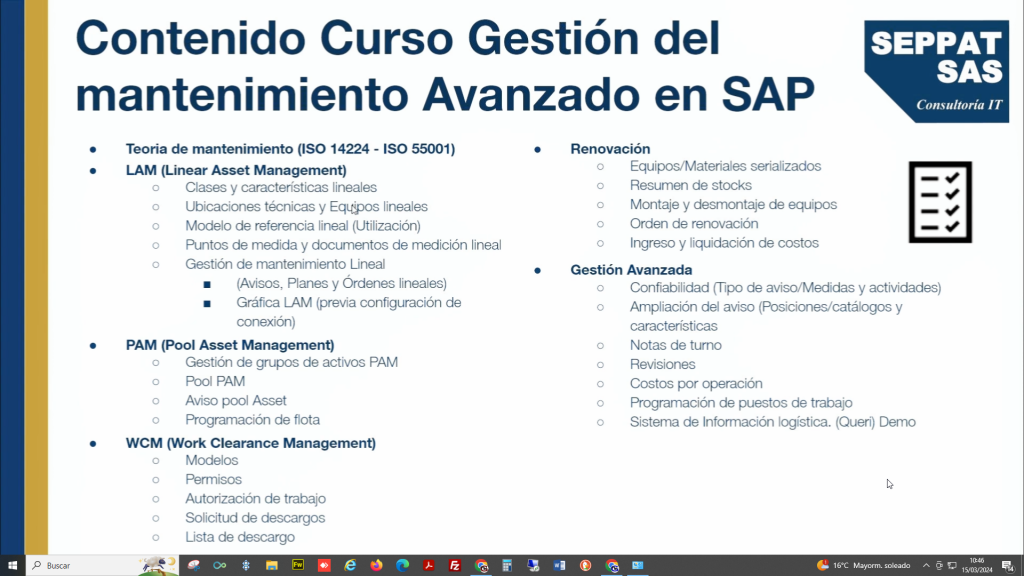Click the clock showing 10:46 15/03/2024

[976, 566]
